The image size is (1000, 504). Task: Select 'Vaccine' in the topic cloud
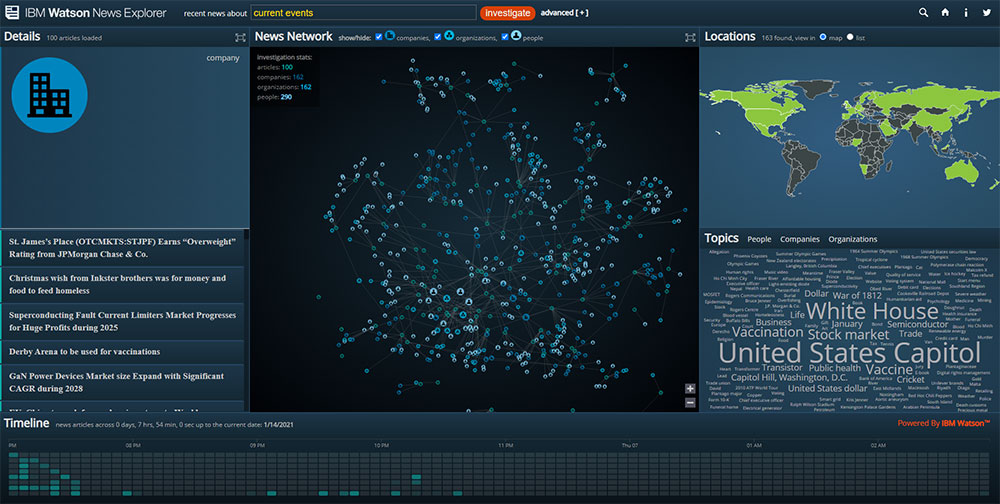coord(889,369)
